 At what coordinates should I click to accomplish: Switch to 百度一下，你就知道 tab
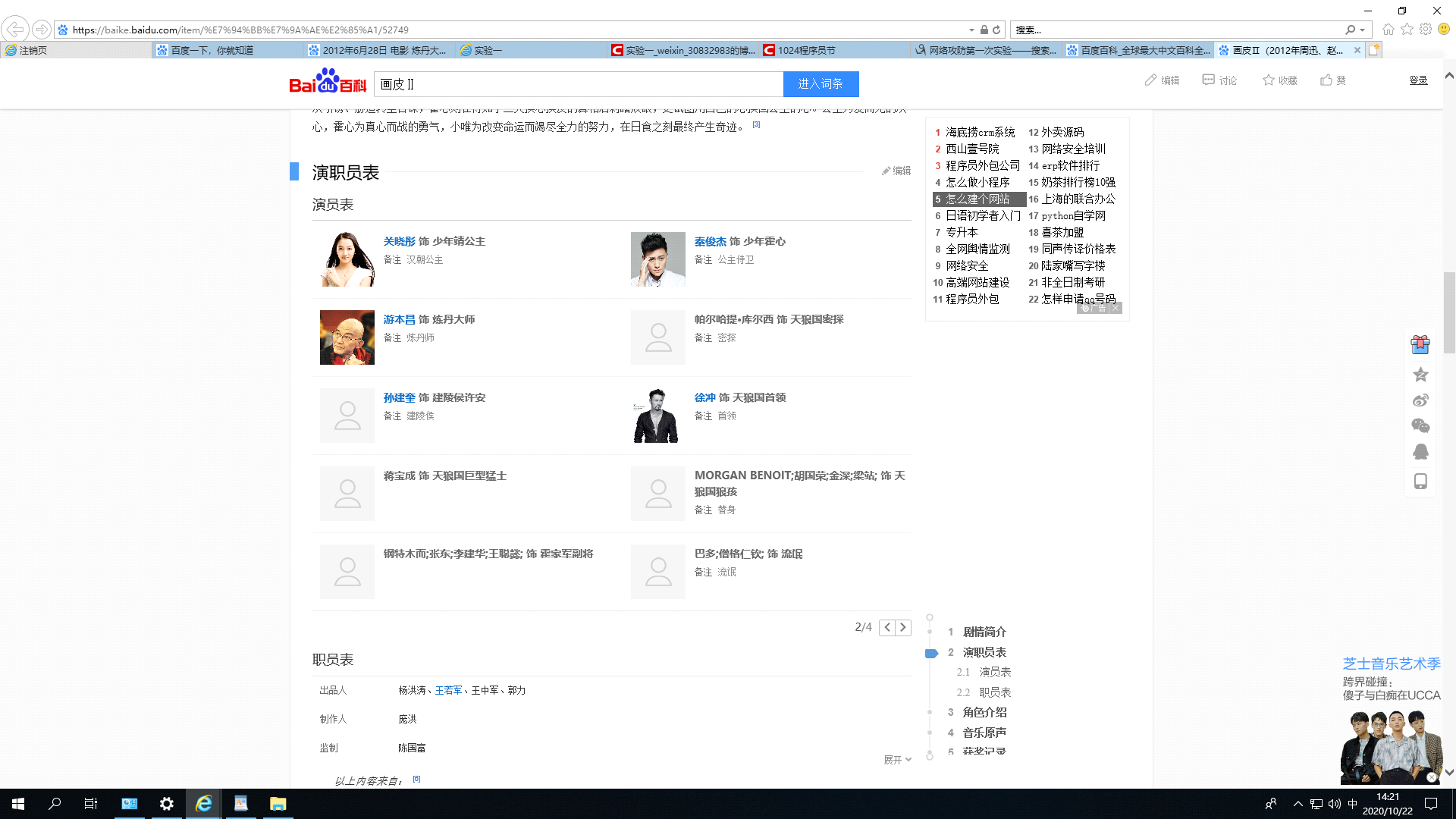pos(212,51)
